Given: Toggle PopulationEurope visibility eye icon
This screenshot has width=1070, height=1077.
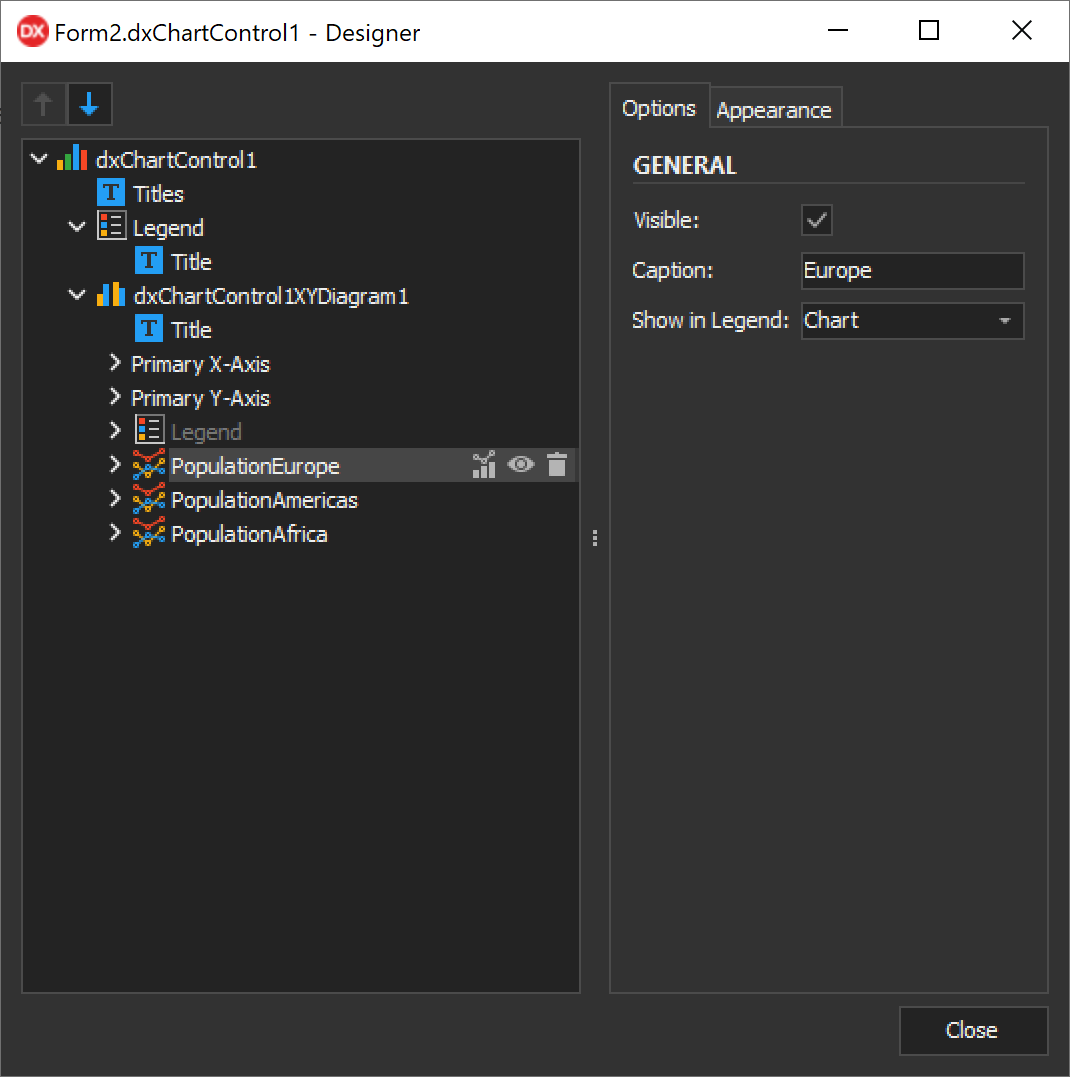Looking at the screenshot, I should 521,465.
